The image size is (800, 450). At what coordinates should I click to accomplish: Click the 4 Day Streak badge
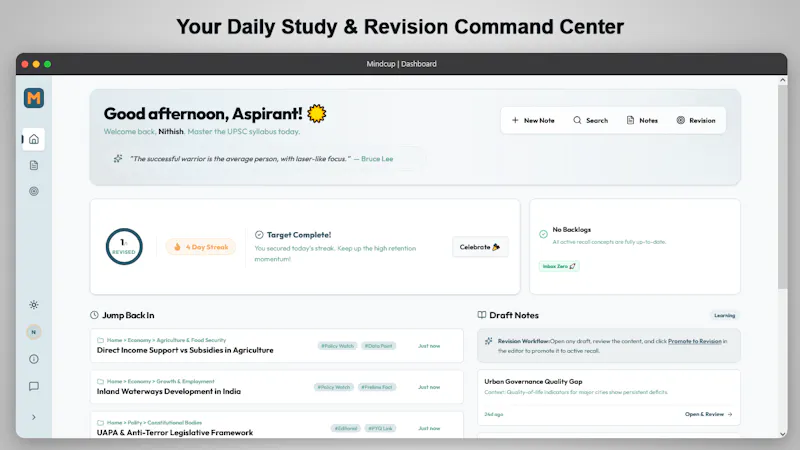coord(201,247)
